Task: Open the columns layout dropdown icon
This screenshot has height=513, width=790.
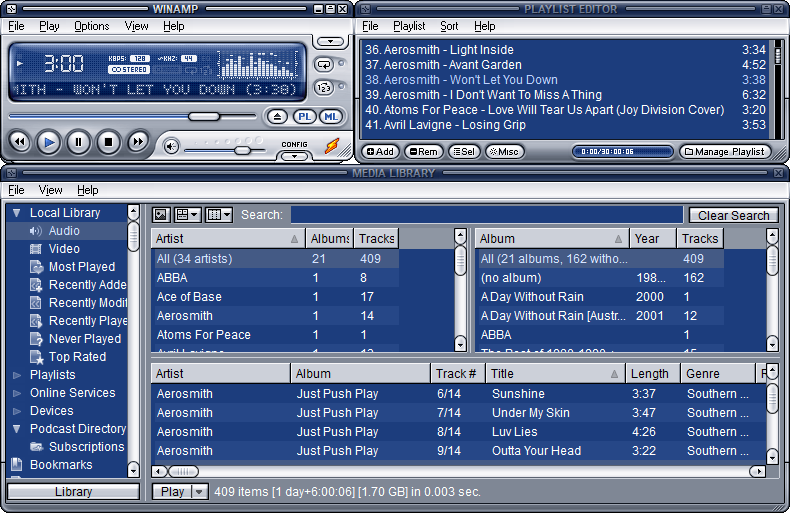Action: coord(219,215)
